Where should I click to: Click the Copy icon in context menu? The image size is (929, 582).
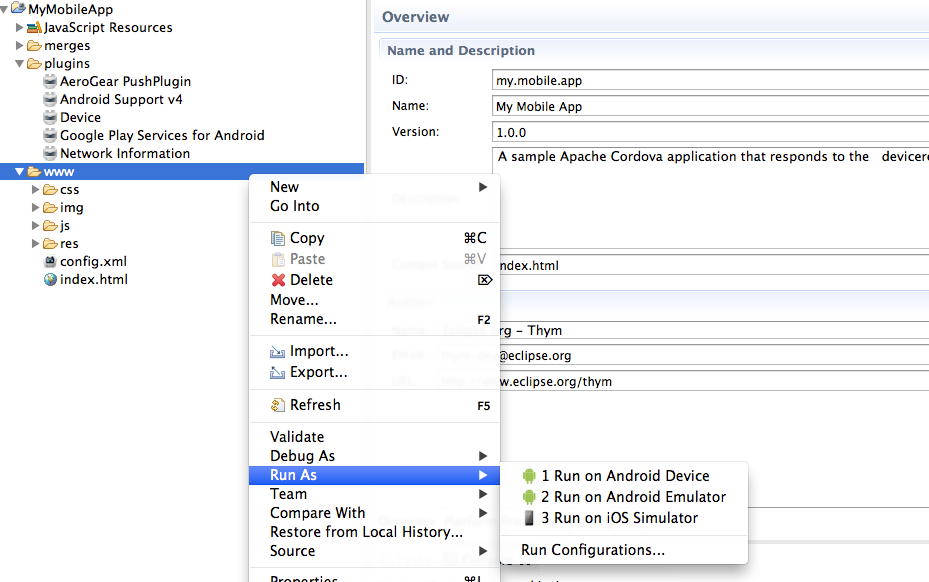click(x=278, y=238)
